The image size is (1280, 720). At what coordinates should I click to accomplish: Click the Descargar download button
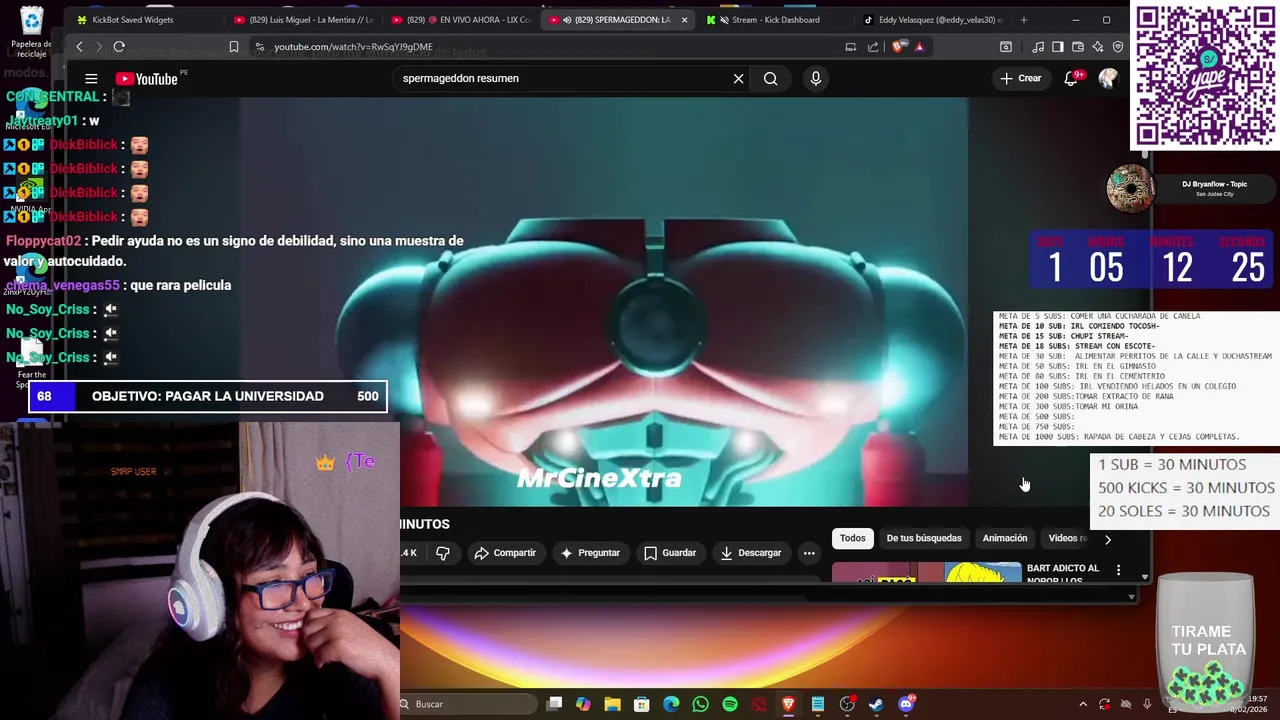[751, 553]
